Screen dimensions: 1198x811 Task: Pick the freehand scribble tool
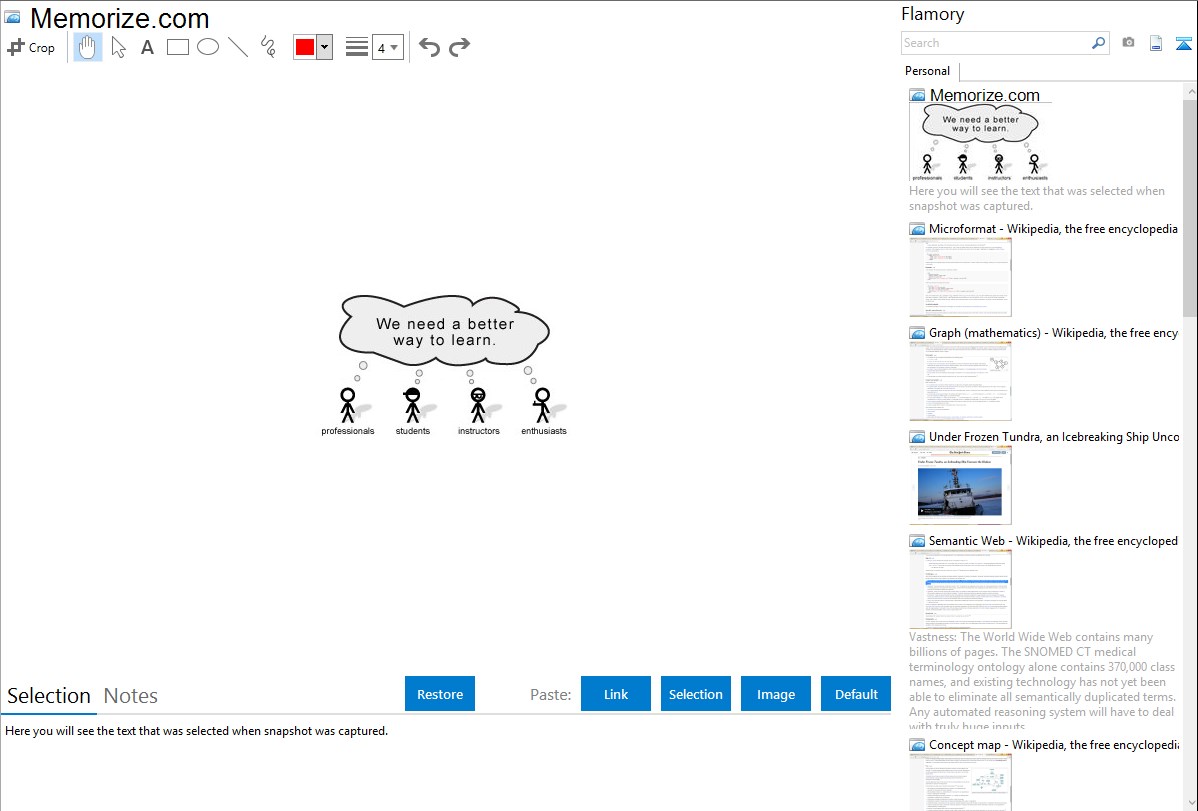coord(268,47)
